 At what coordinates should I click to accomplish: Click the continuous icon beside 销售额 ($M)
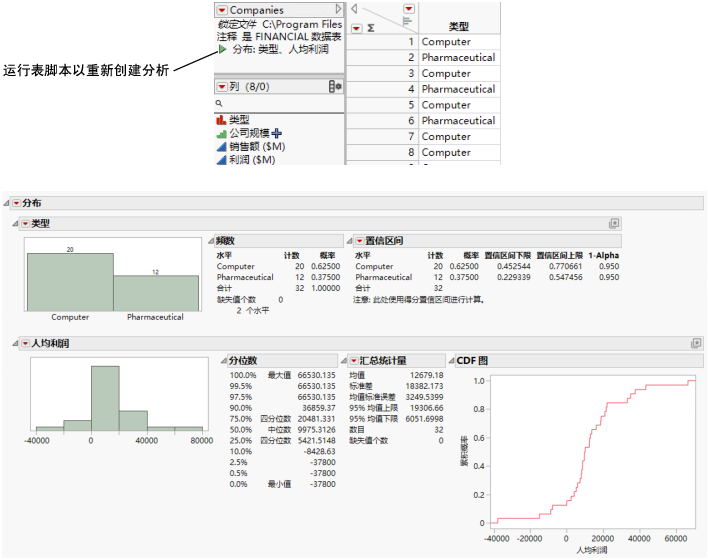click(x=221, y=146)
